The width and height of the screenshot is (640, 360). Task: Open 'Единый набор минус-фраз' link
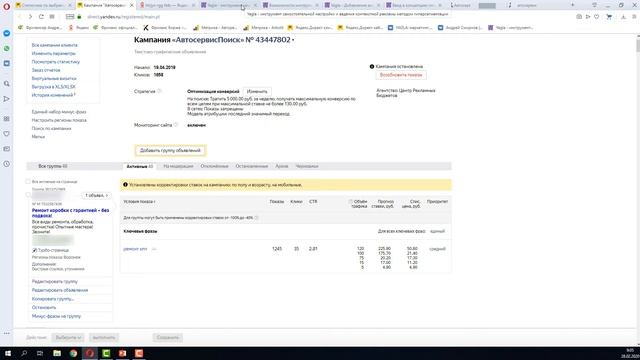(x=59, y=112)
